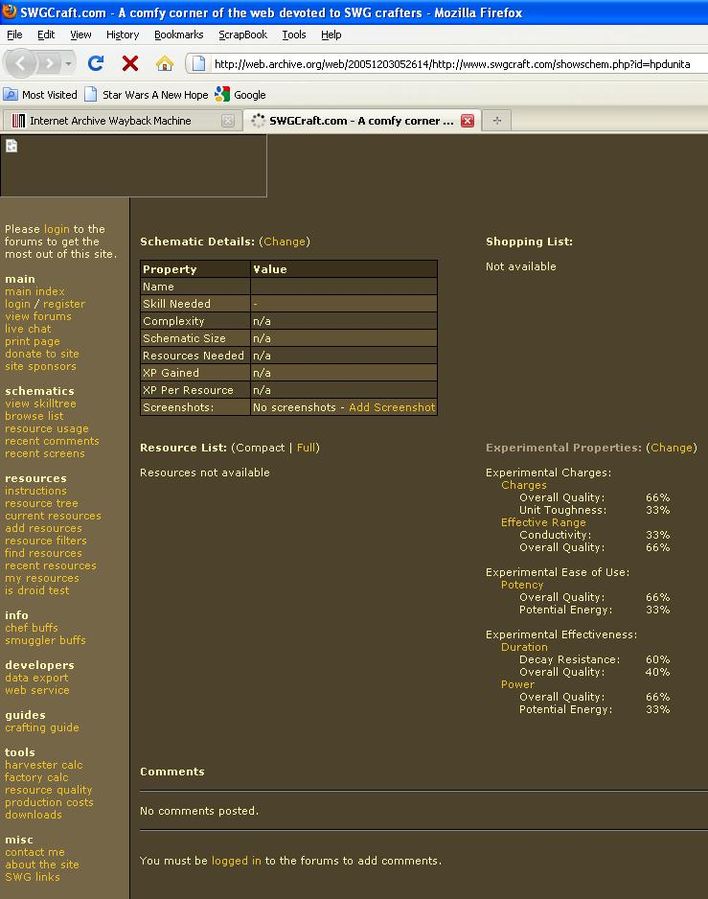Open the Most Visited bookmarks folder
Image resolution: width=708 pixels, height=899 pixels.
point(41,95)
